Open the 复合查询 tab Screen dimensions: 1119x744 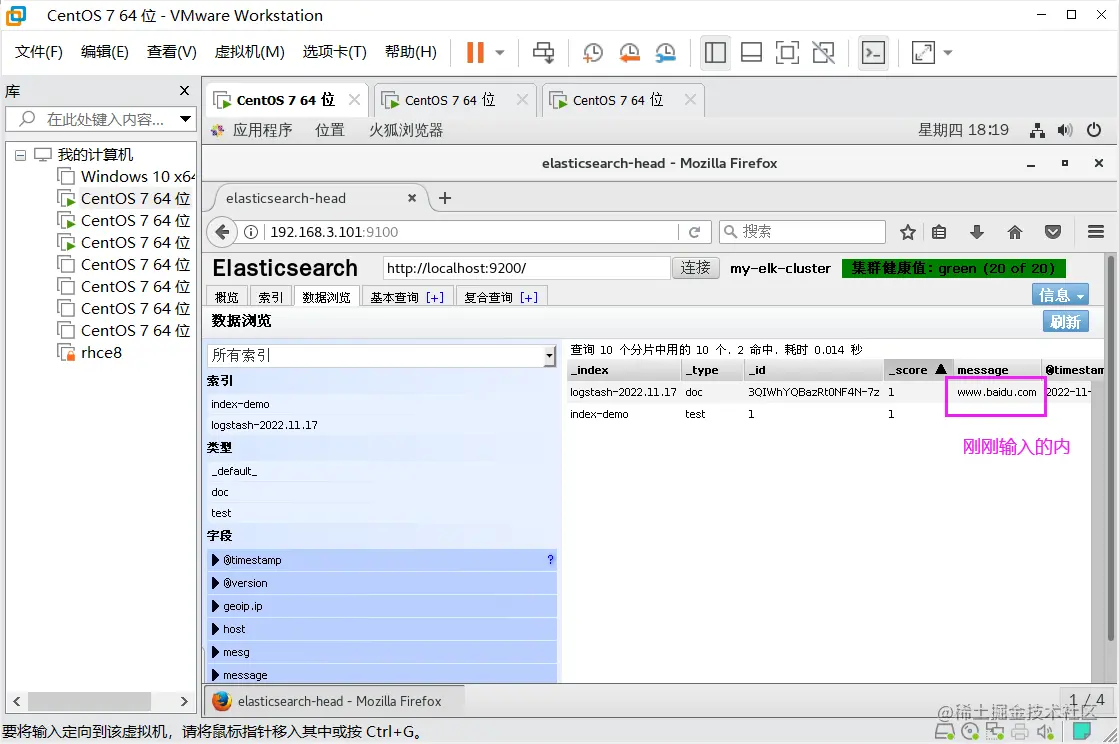coord(501,297)
